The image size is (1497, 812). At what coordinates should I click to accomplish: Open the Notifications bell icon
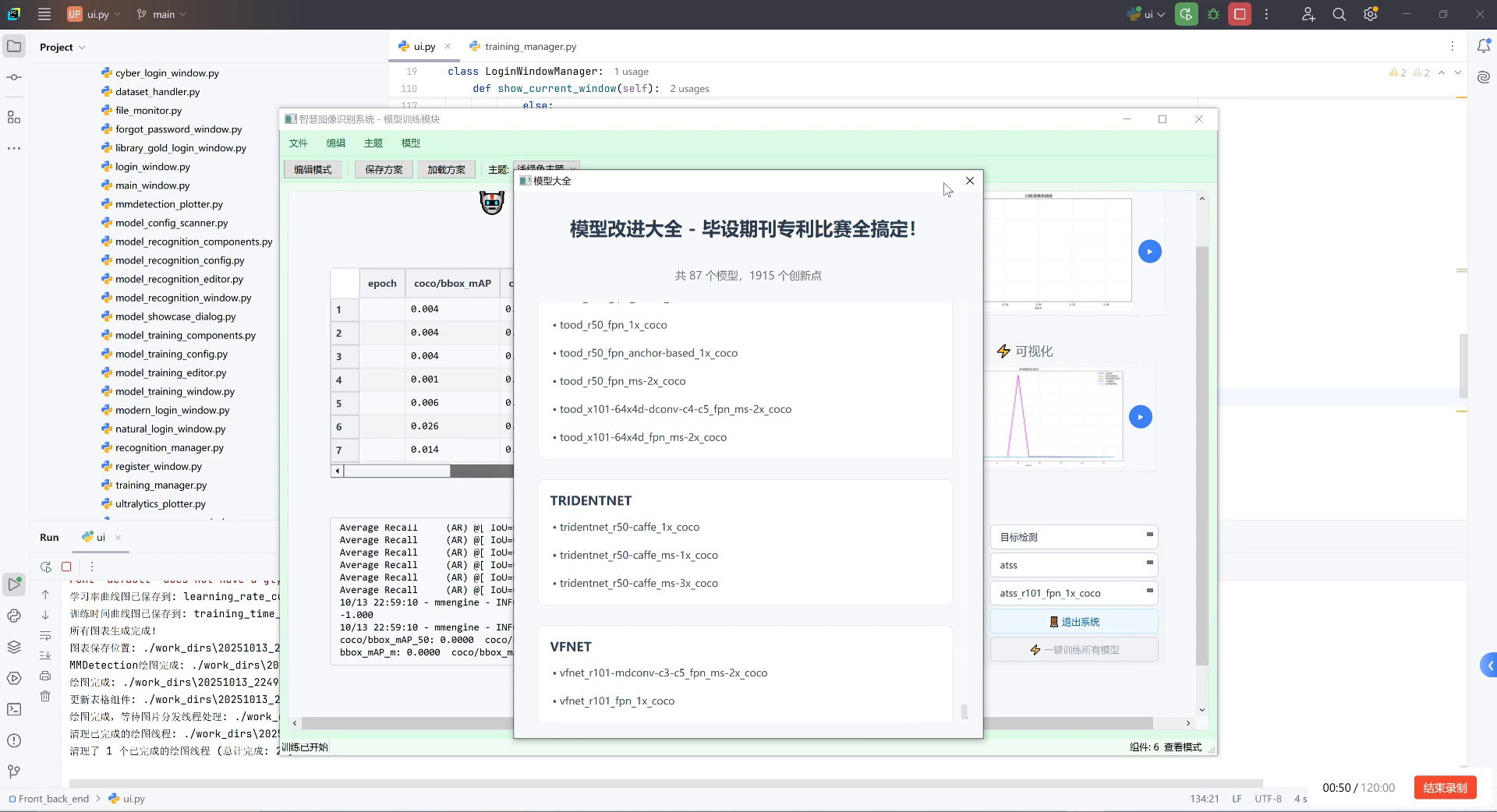pyautogui.click(x=1484, y=47)
